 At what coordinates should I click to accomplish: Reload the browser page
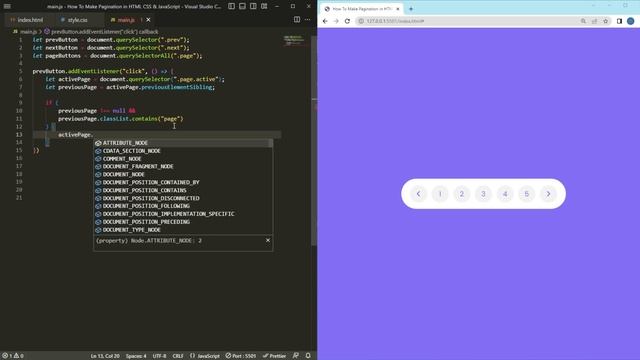pyautogui.click(x=347, y=21)
